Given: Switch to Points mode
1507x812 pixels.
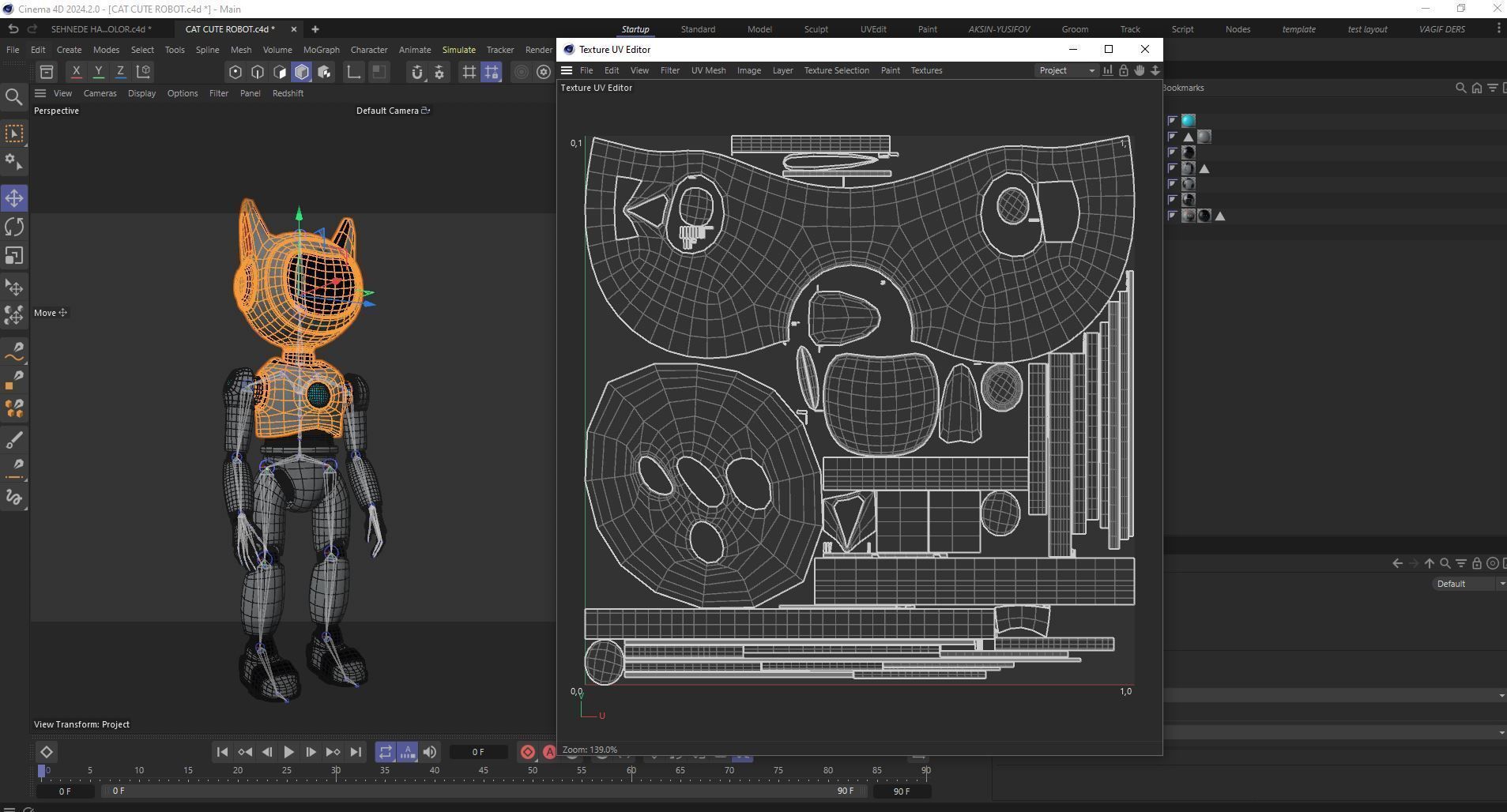Looking at the screenshot, I should point(235,72).
